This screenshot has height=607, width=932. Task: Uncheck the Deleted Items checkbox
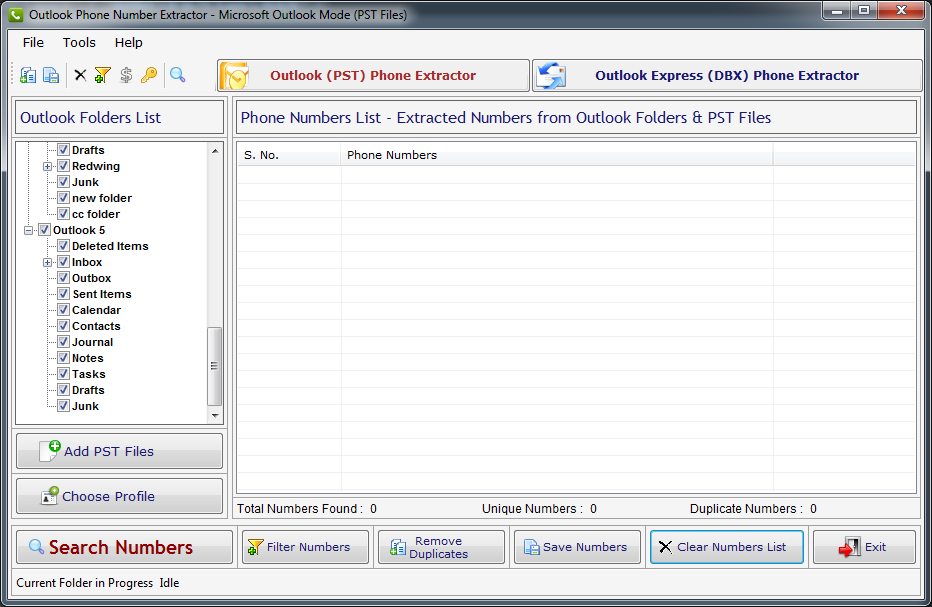click(x=64, y=246)
